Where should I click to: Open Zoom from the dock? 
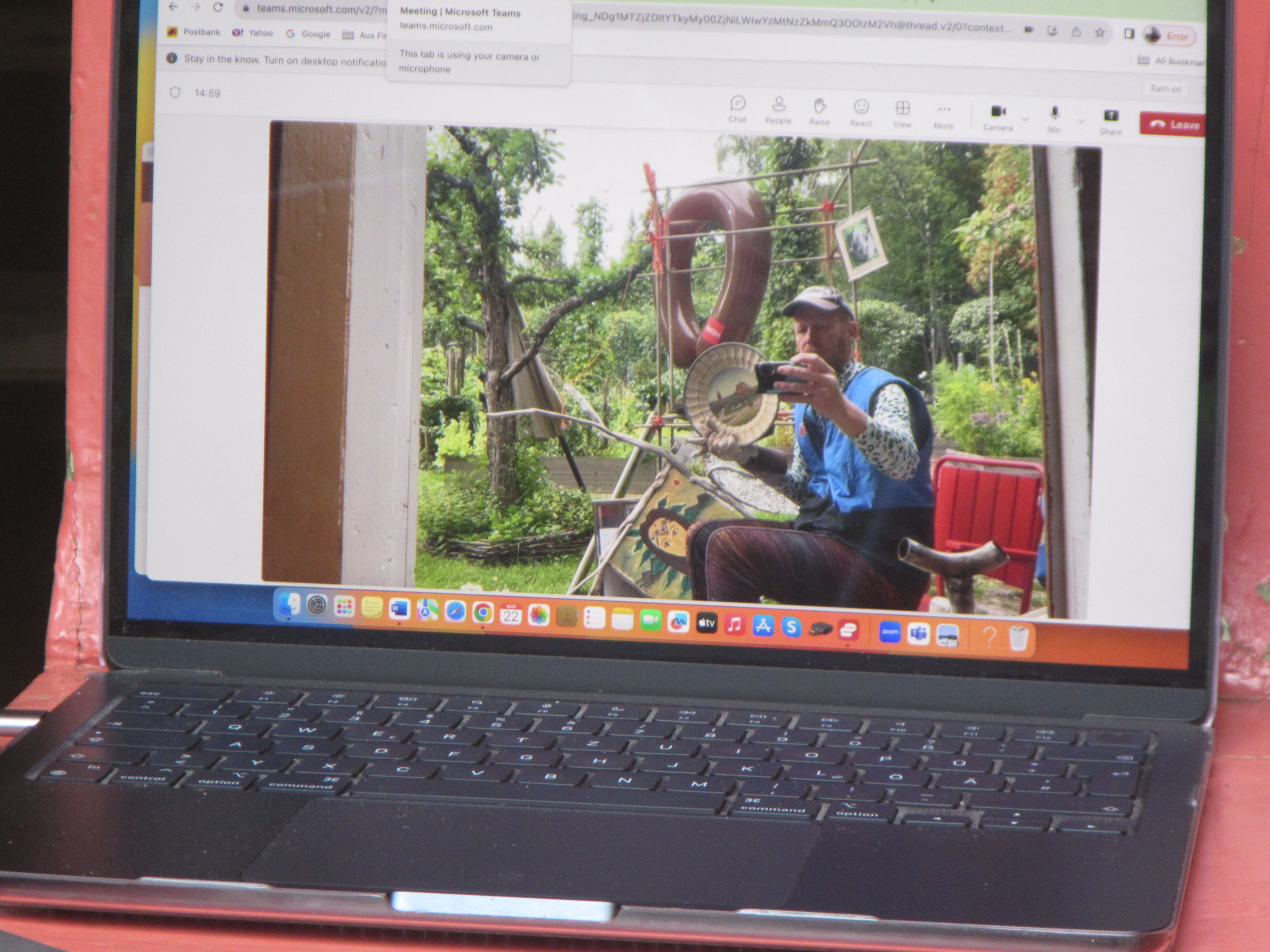coord(889,632)
